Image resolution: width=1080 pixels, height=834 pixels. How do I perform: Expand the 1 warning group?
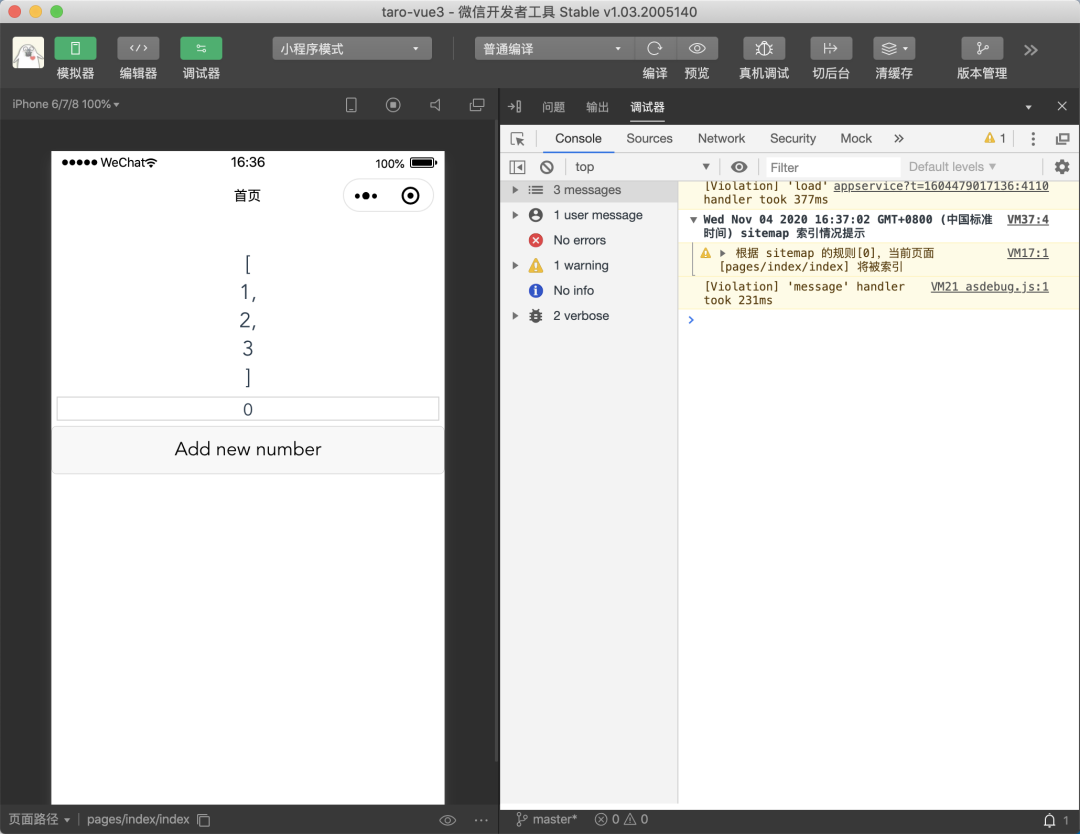pos(515,265)
